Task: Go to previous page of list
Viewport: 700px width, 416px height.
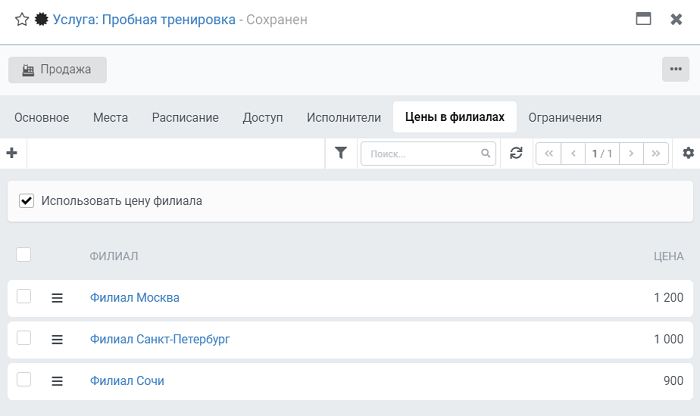Action: [x=573, y=154]
